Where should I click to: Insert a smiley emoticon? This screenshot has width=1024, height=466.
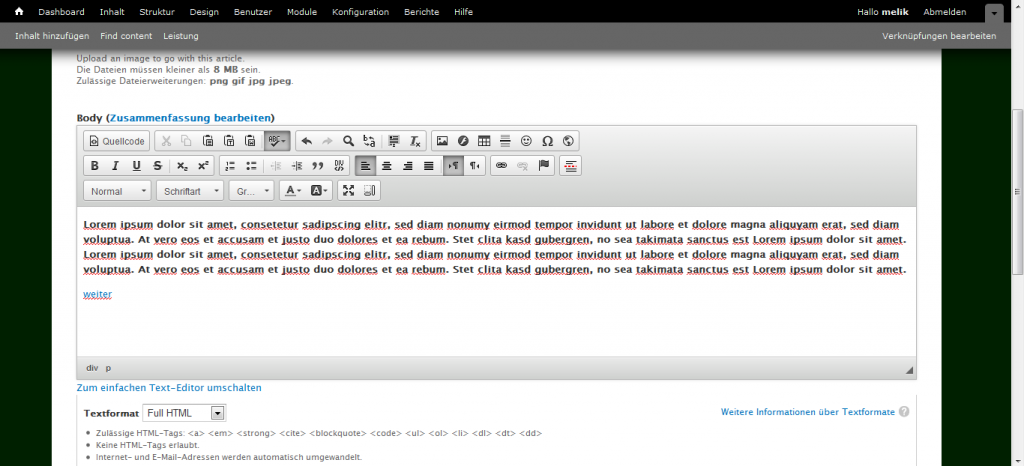coord(526,141)
